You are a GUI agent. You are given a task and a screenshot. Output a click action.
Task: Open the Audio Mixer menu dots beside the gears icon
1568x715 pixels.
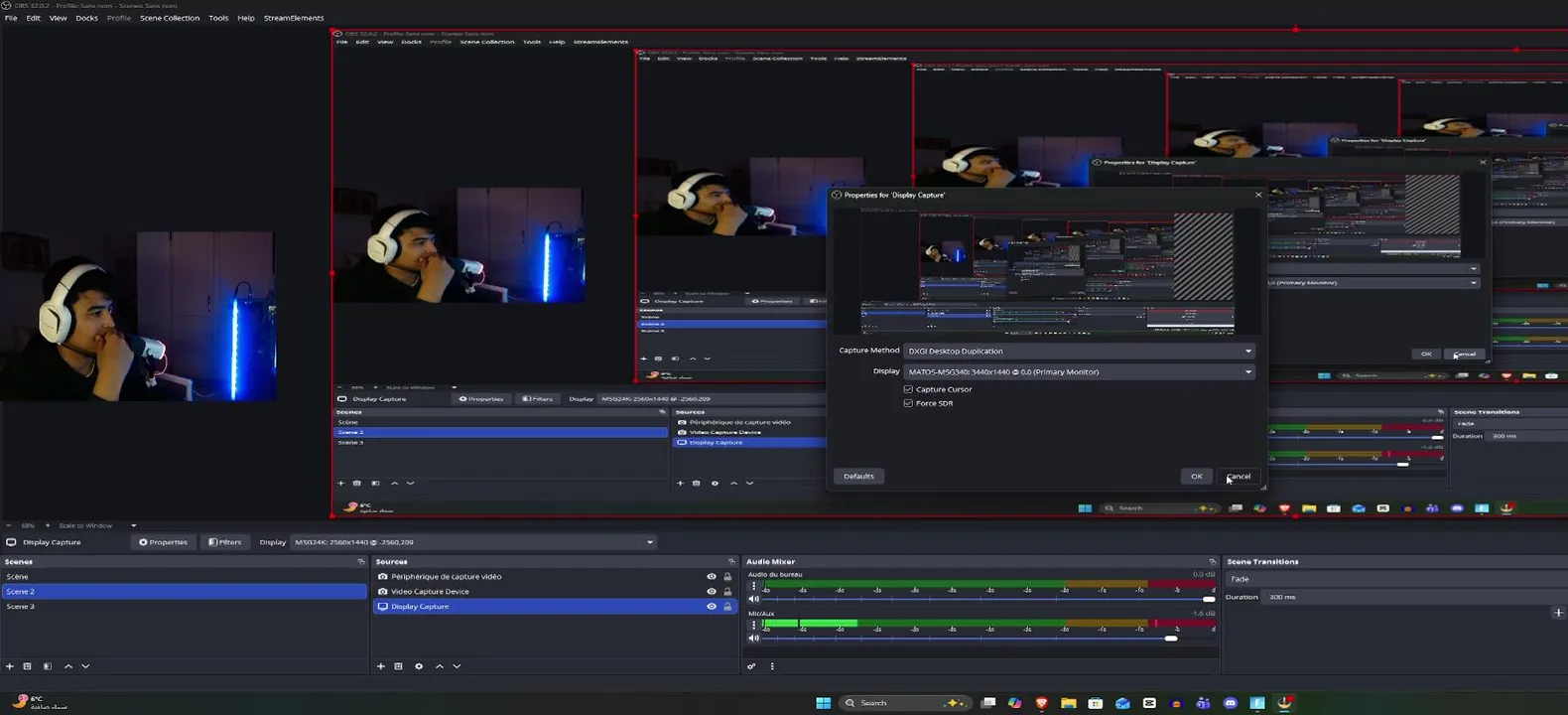(x=772, y=666)
